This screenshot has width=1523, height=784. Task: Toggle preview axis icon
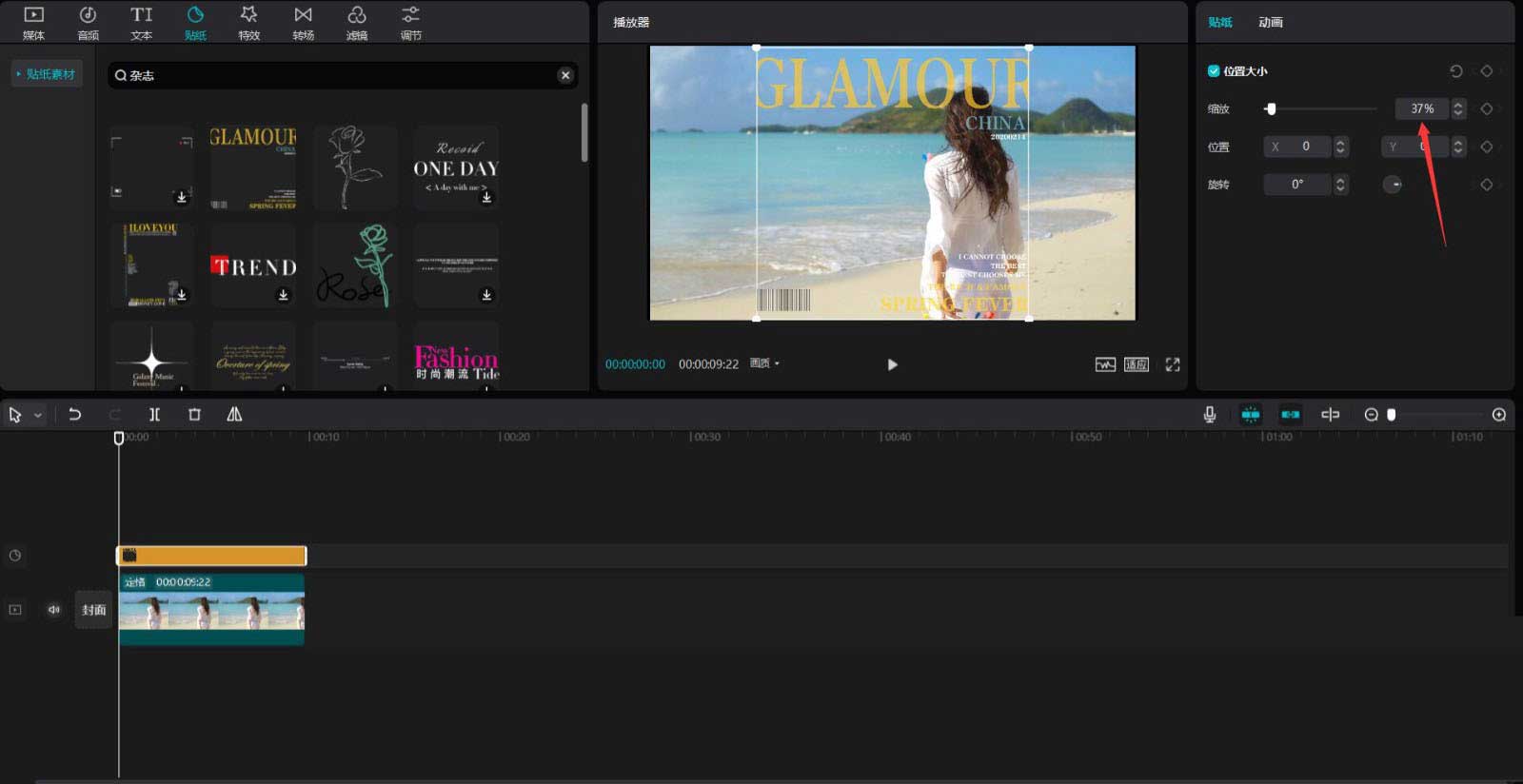pyautogui.click(x=1331, y=415)
